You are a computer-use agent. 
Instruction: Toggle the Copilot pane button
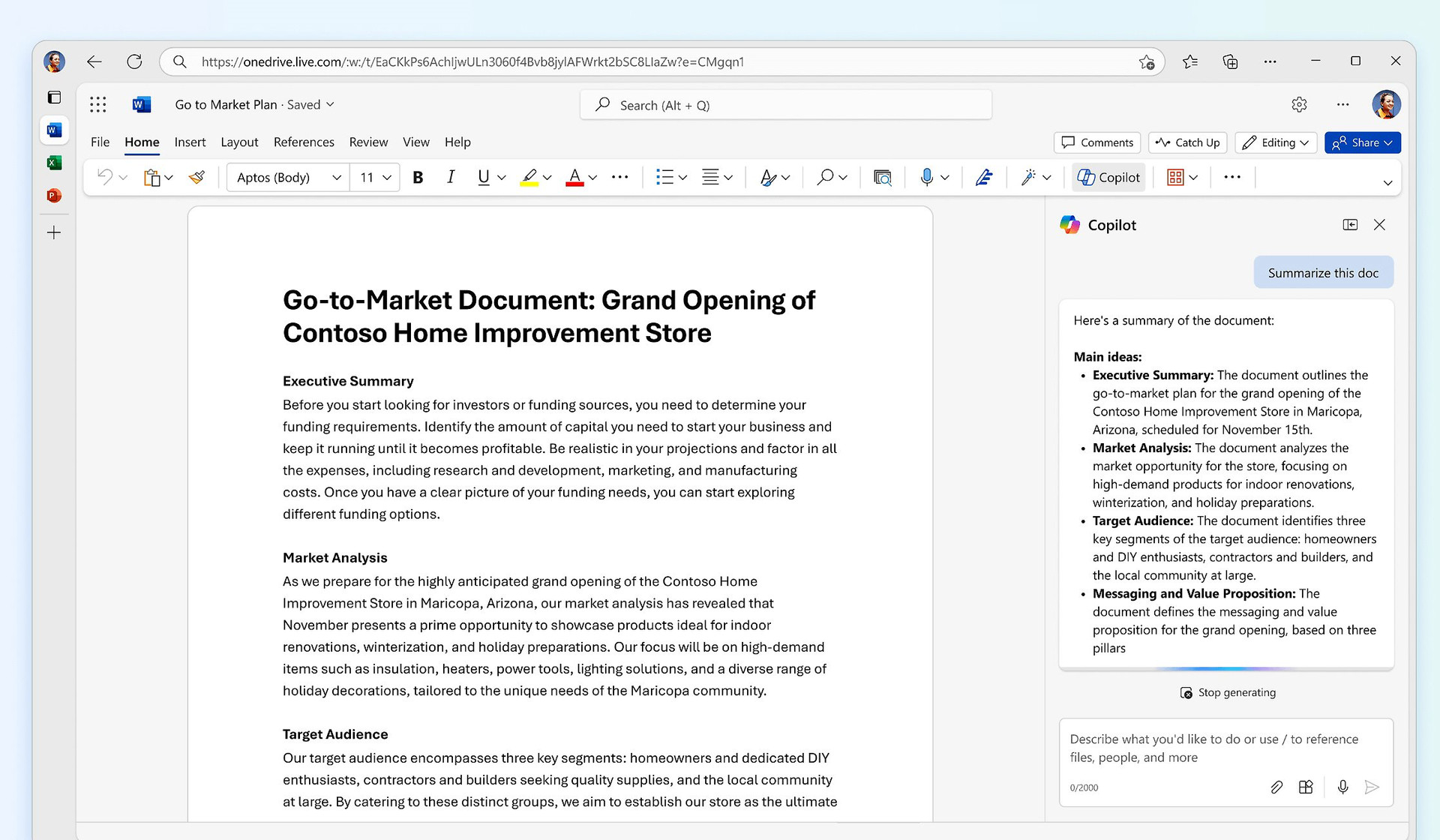(x=1108, y=177)
